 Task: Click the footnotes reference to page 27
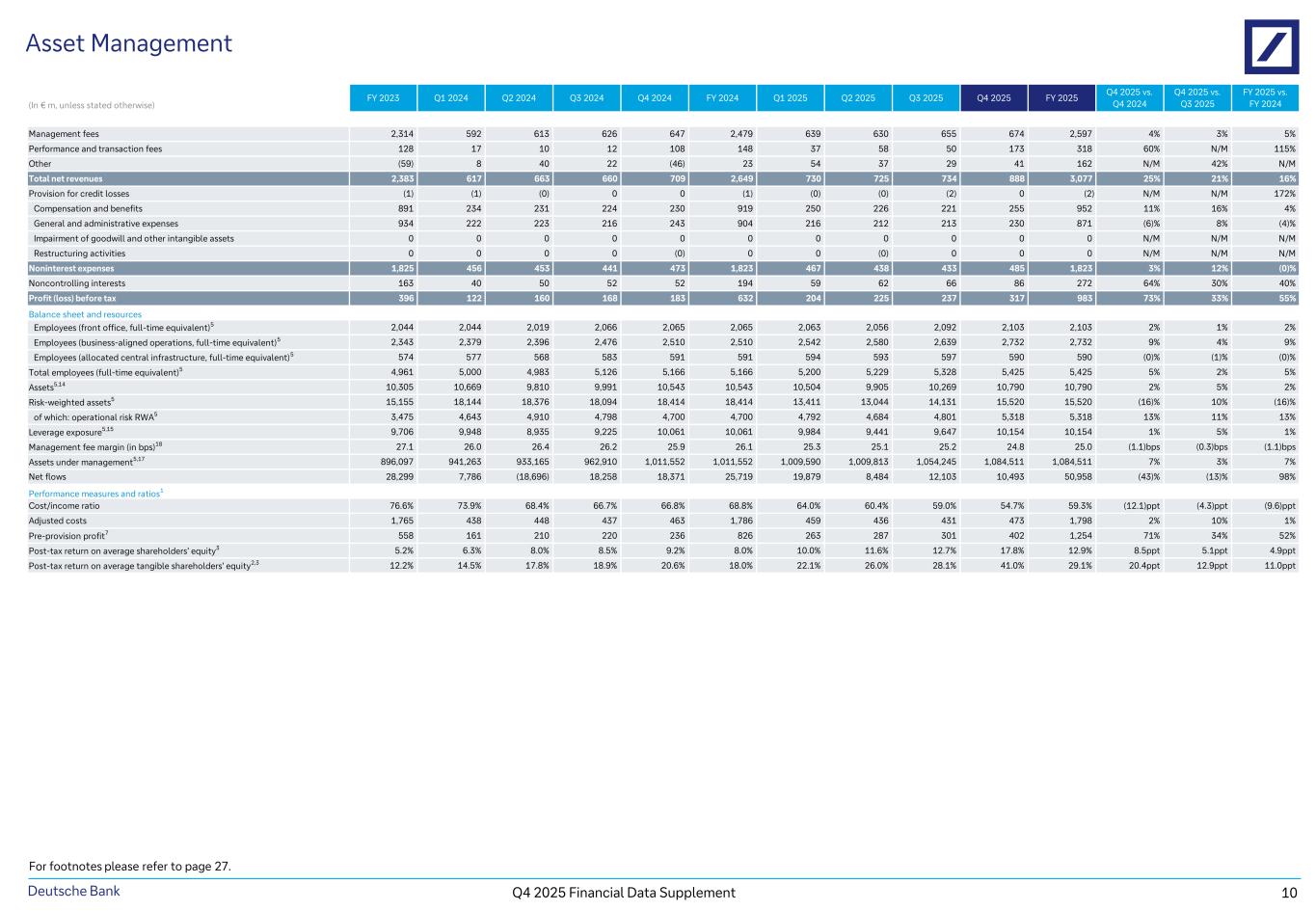point(130,867)
